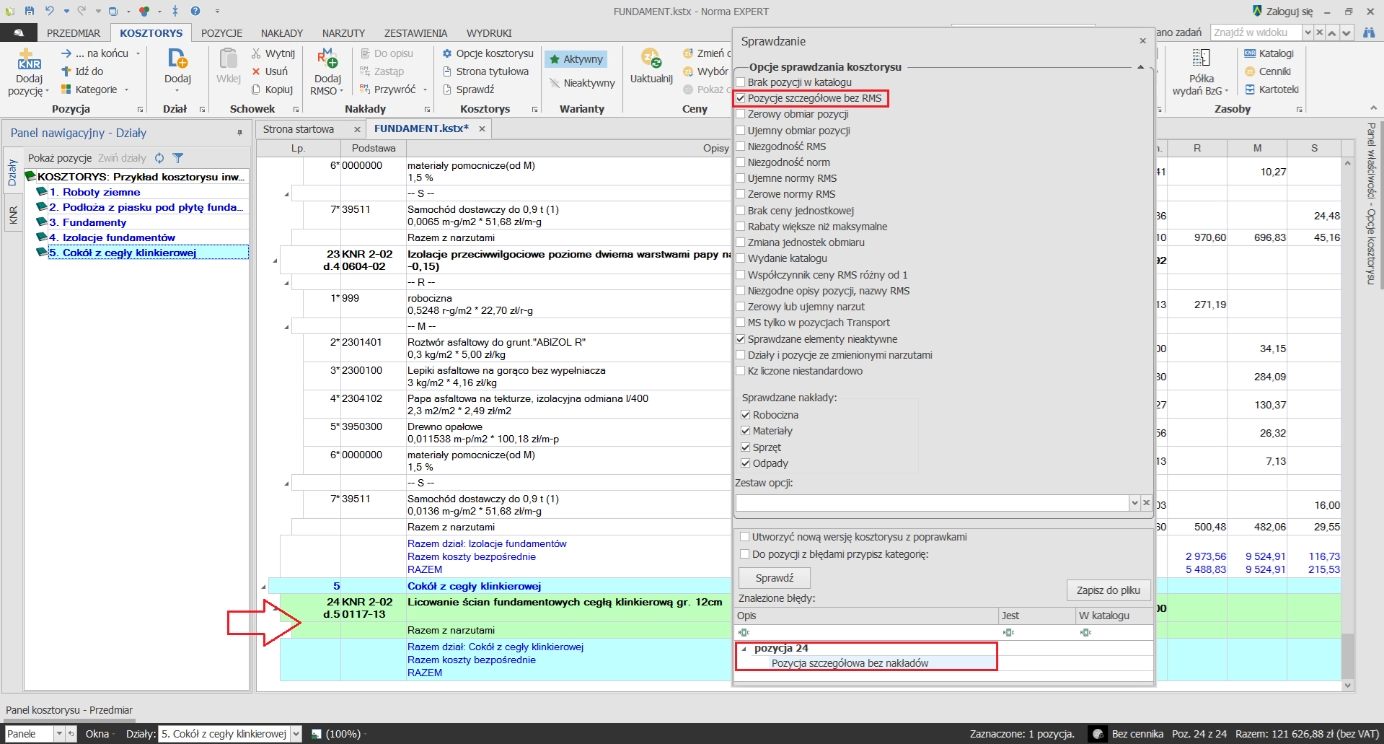Click the Sprawdź button in the dialog
This screenshot has width=1384, height=744.
click(774, 578)
